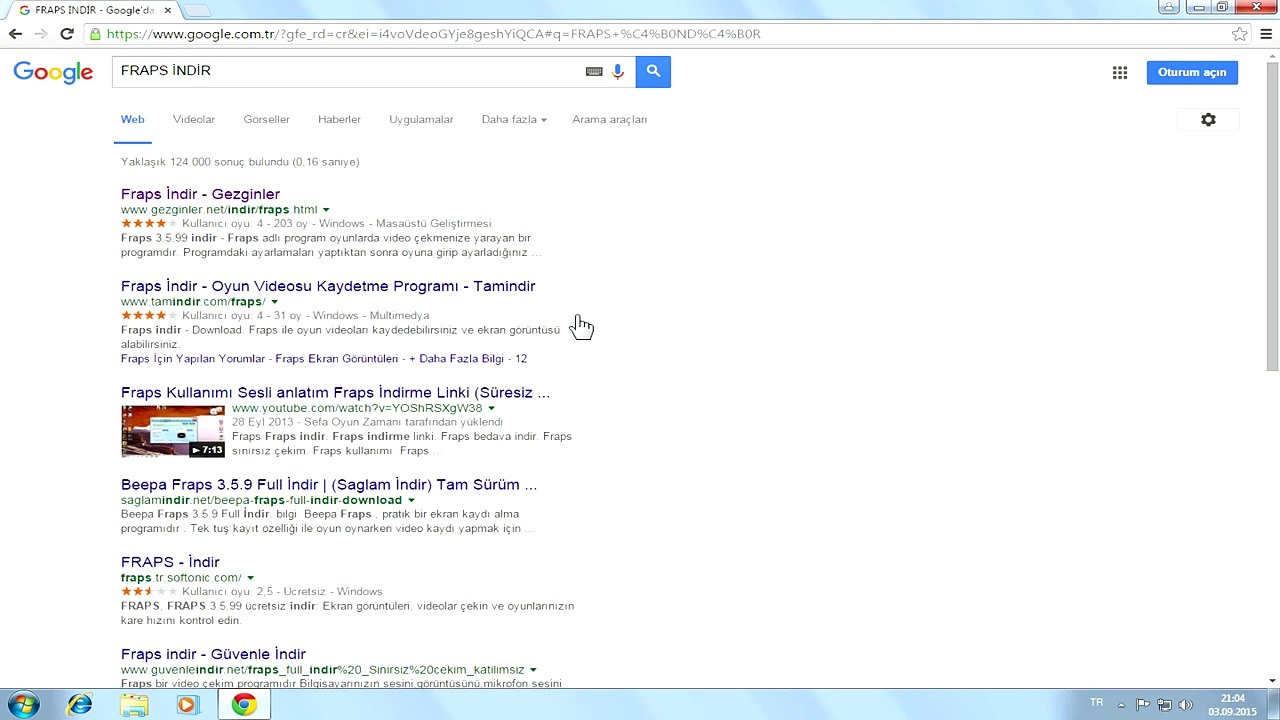Open the Chrome menu icon

pos(1265,34)
